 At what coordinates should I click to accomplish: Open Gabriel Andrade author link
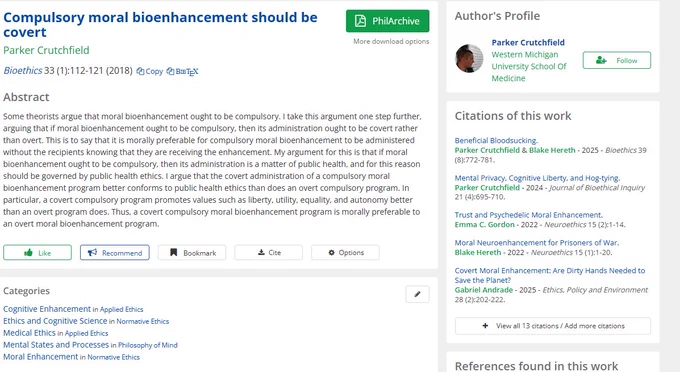pyautogui.click(x=484, y=290)
